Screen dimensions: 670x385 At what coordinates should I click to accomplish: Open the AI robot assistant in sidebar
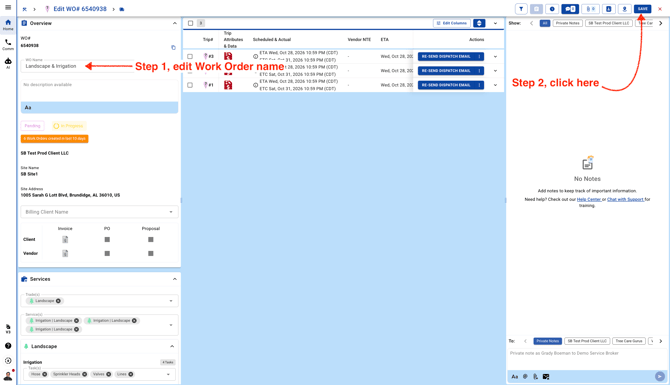click(x=8, y=63)
